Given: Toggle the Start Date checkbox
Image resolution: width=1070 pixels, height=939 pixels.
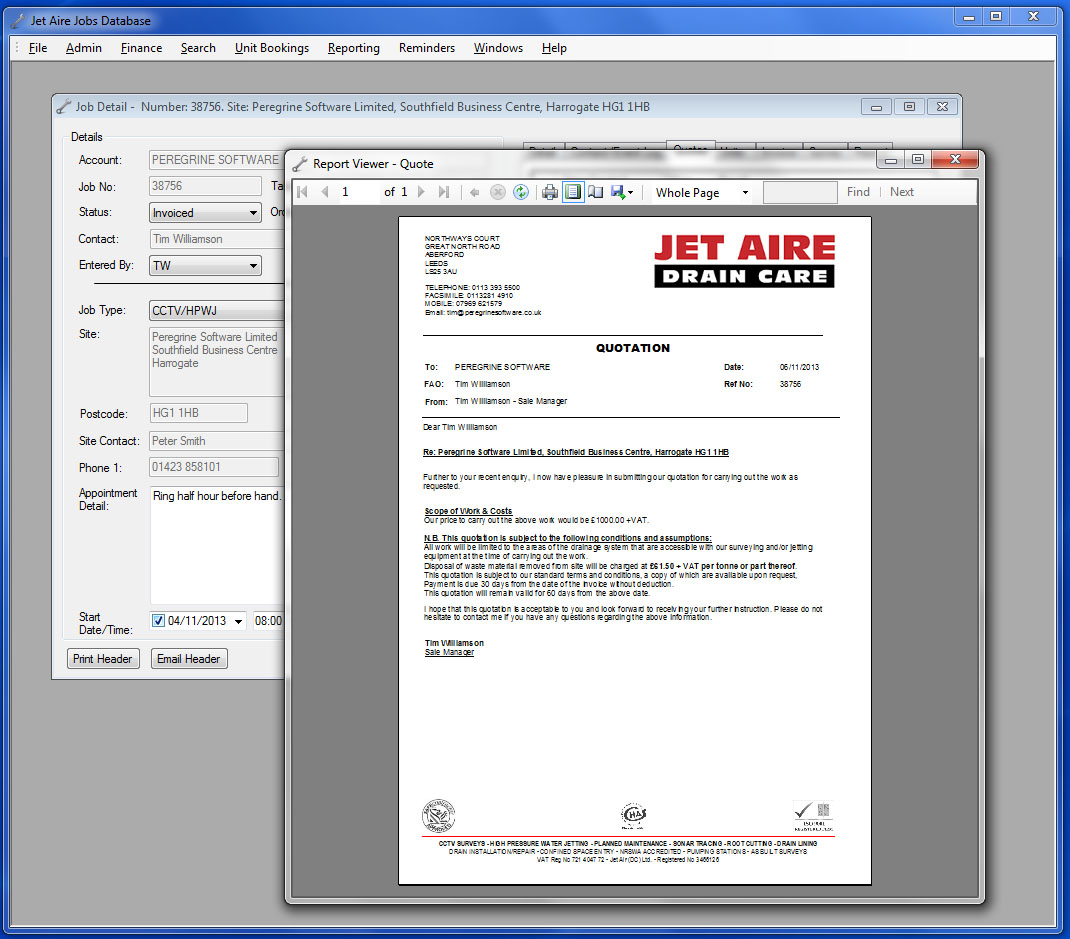Looking at the screenshot, I should (158, 621).
